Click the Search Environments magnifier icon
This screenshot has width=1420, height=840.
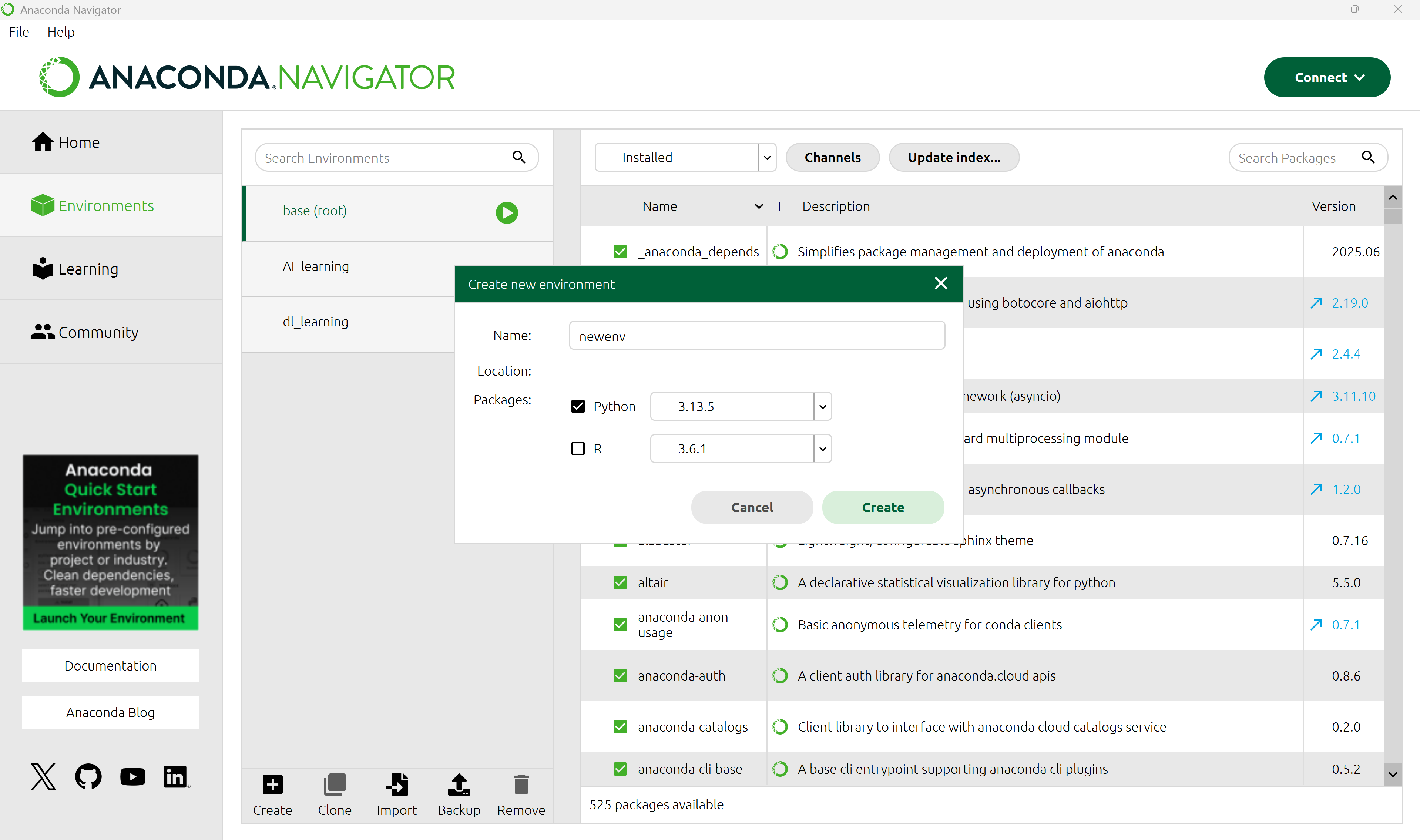point(518,157)
